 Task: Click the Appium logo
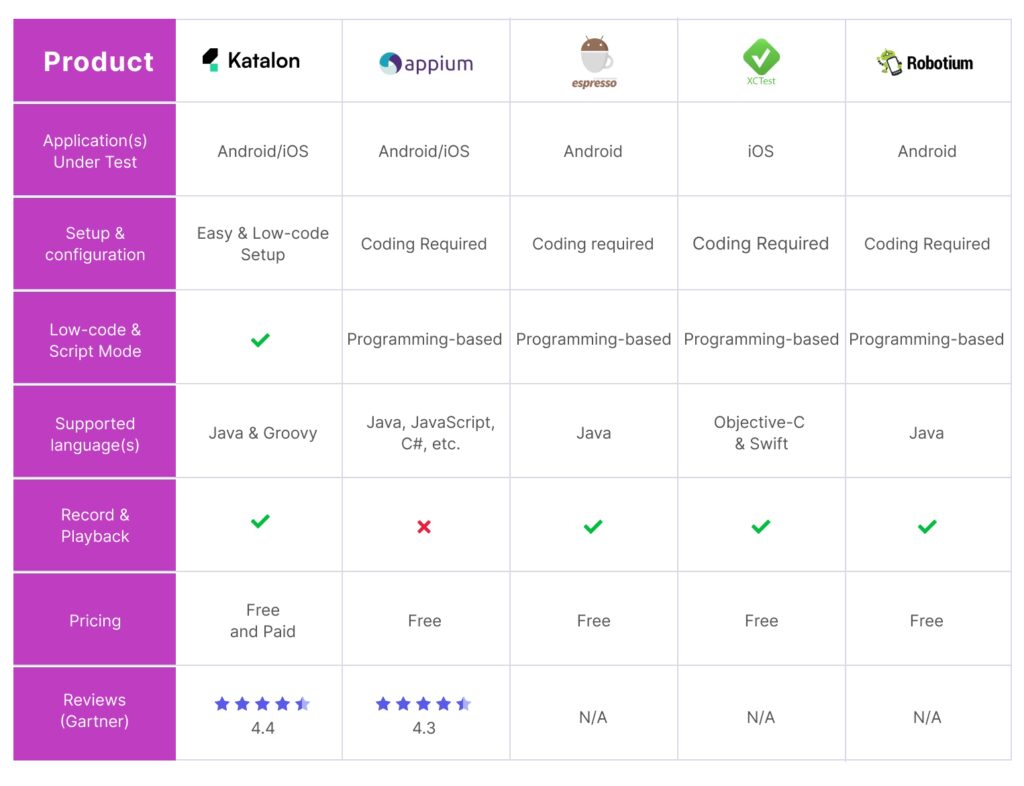coord(425,64)
